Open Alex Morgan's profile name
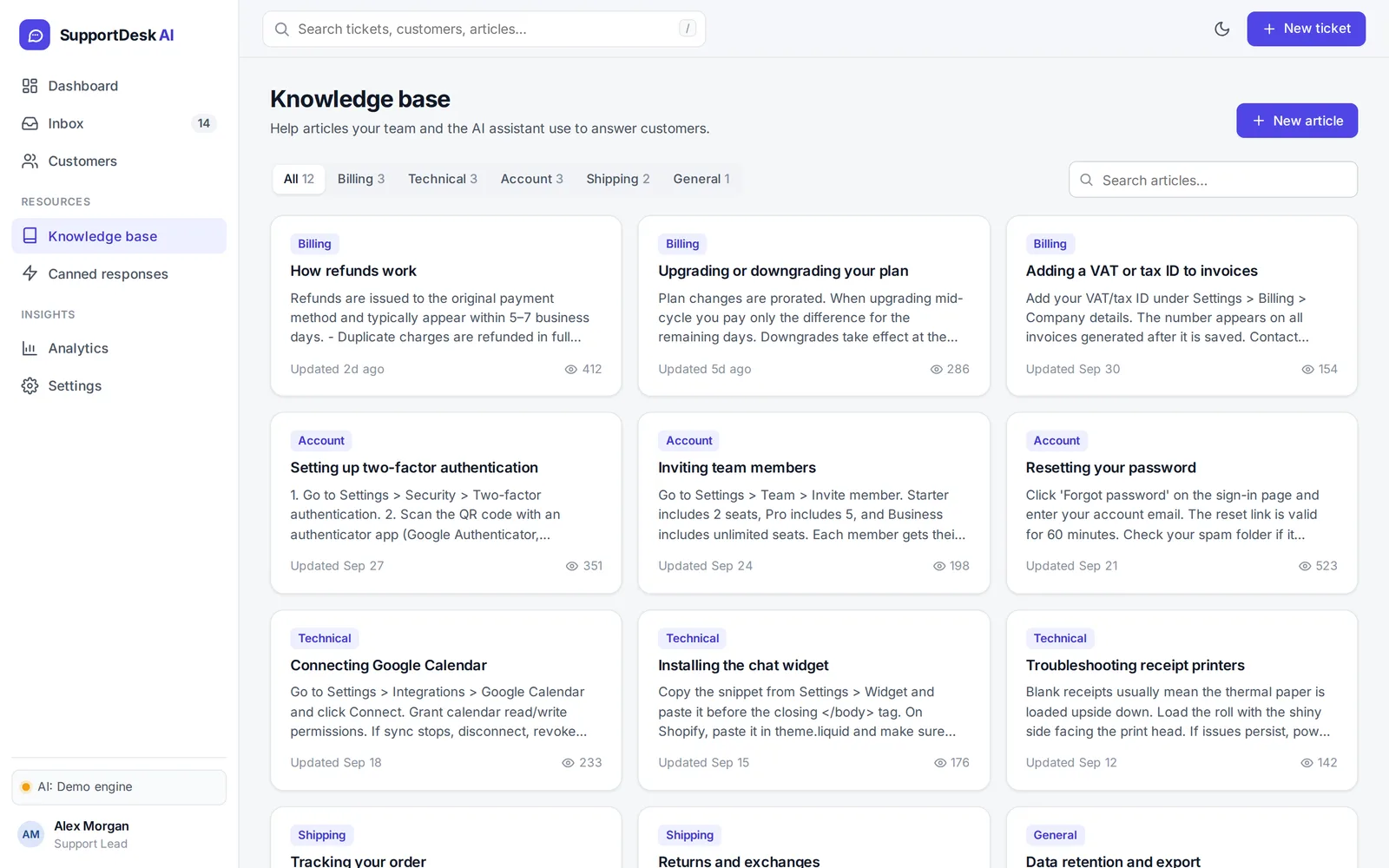The width and height of the screenshot is (1389, 868). pos(91,826)
